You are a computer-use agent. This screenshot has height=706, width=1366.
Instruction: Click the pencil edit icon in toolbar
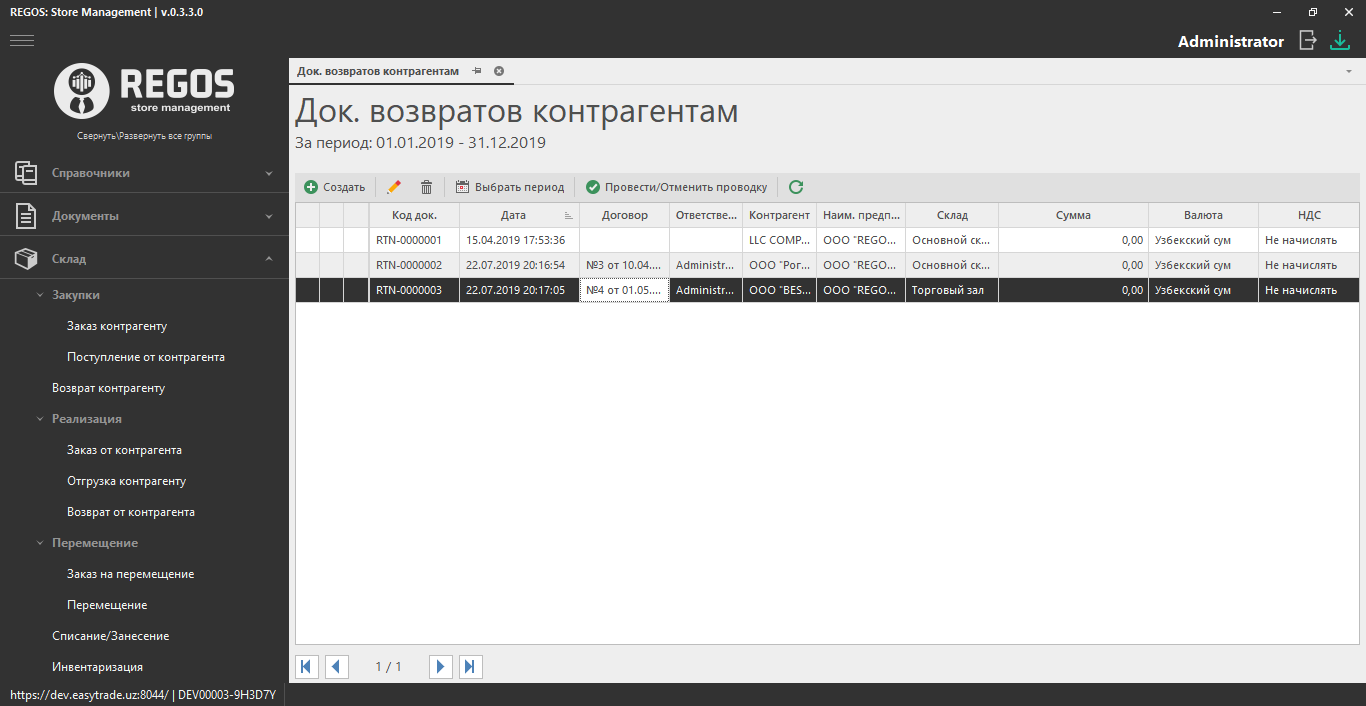[394, 187]
